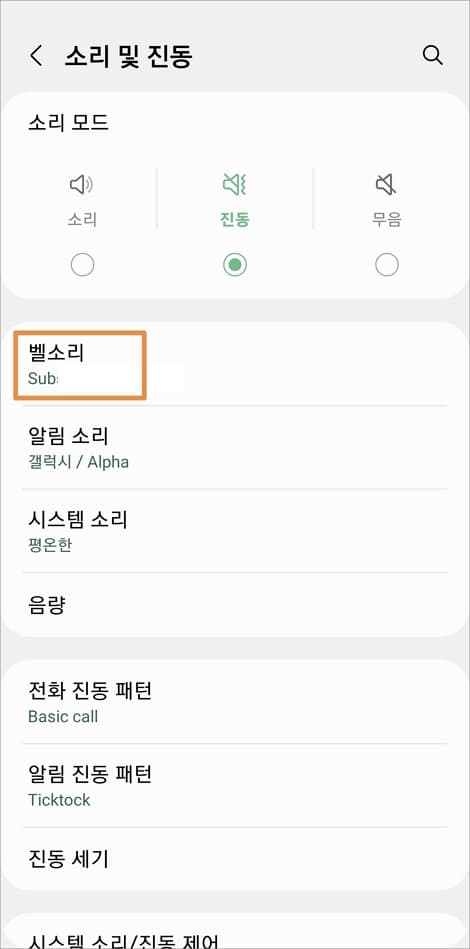Open 알림 진동 패턴 setting

pos(235,786)
